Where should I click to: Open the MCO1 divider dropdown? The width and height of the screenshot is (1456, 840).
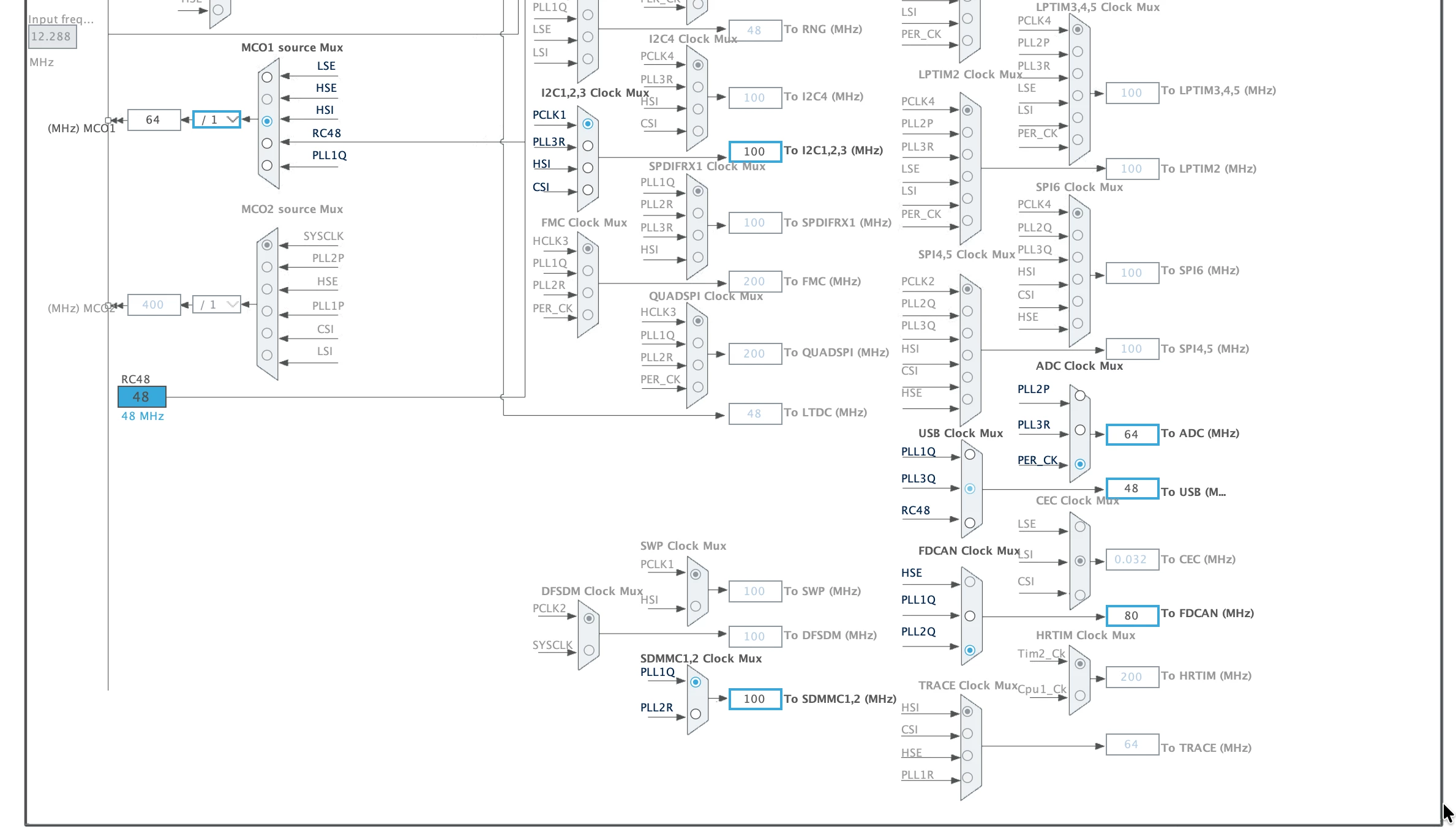click(x=217, y=120)
